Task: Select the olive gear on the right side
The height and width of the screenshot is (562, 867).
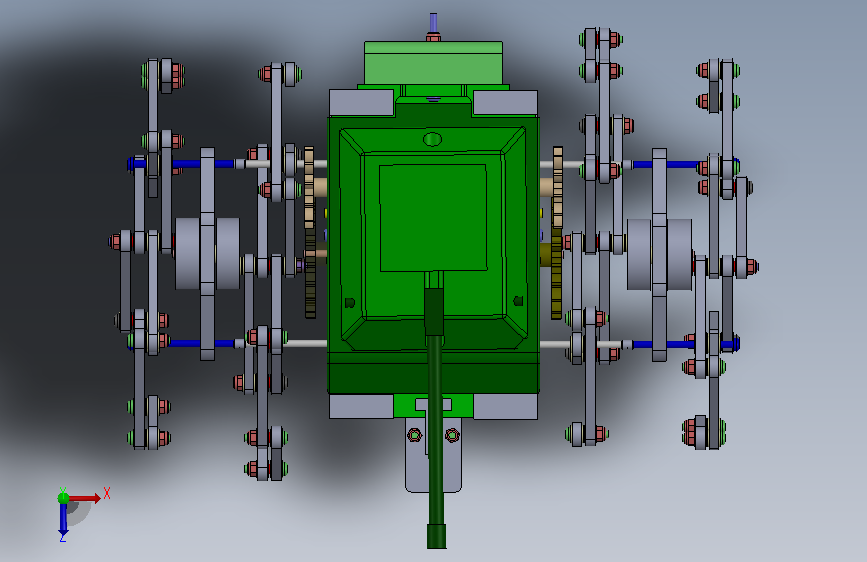Action: point(556,274)
